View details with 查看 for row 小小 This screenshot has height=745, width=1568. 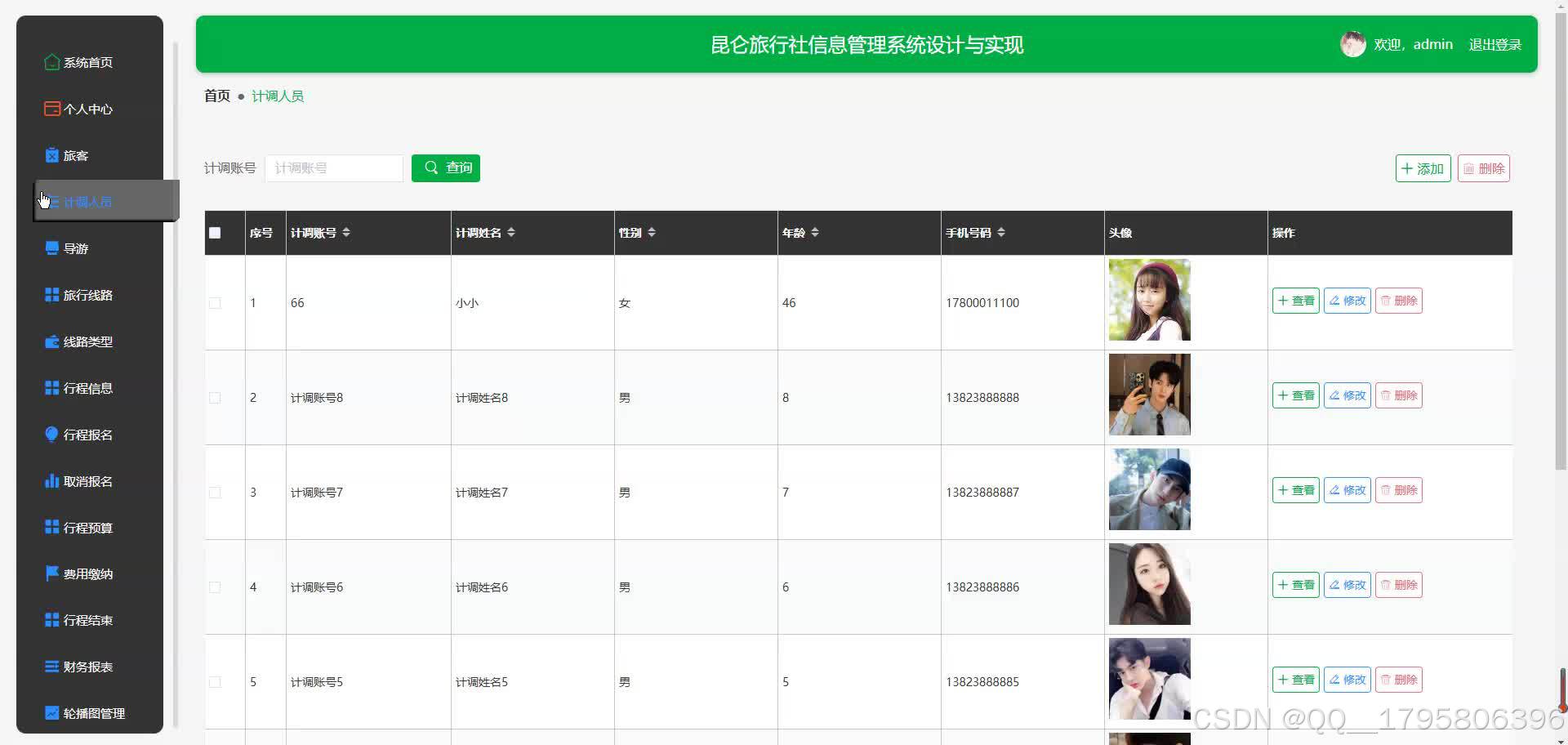click(1296, 301)
